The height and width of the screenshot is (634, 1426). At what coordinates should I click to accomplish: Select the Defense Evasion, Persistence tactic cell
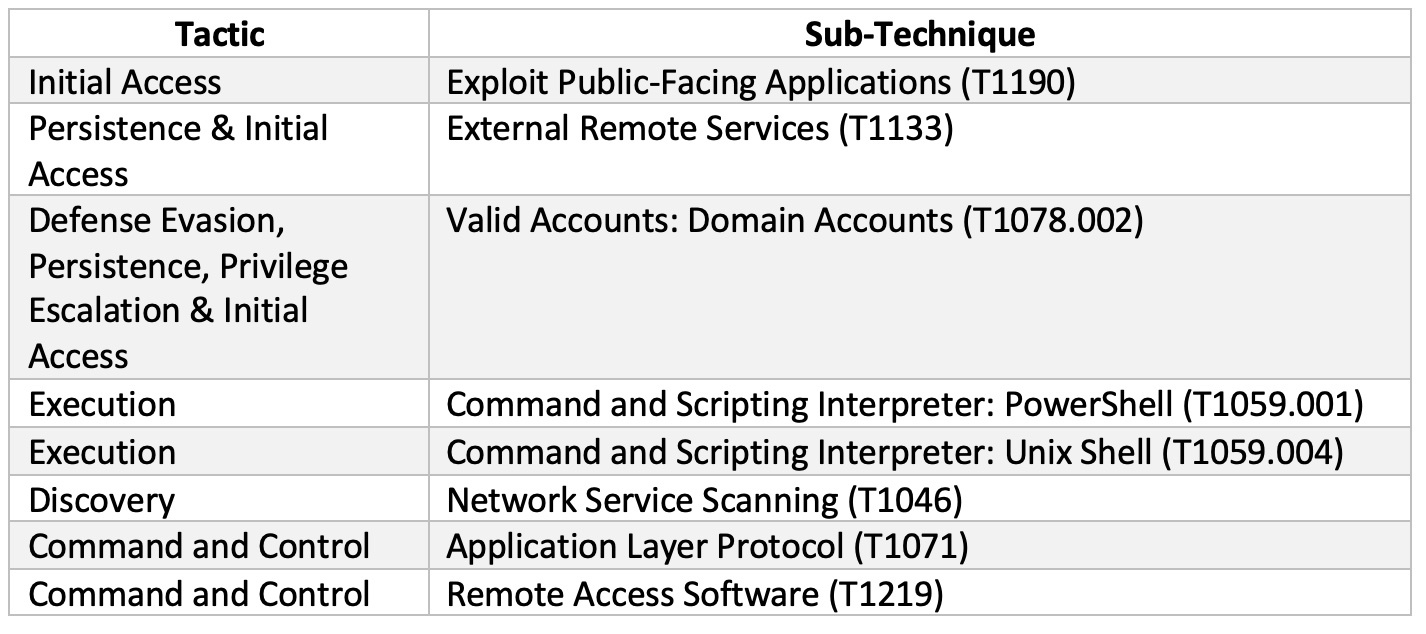point(188,288)
